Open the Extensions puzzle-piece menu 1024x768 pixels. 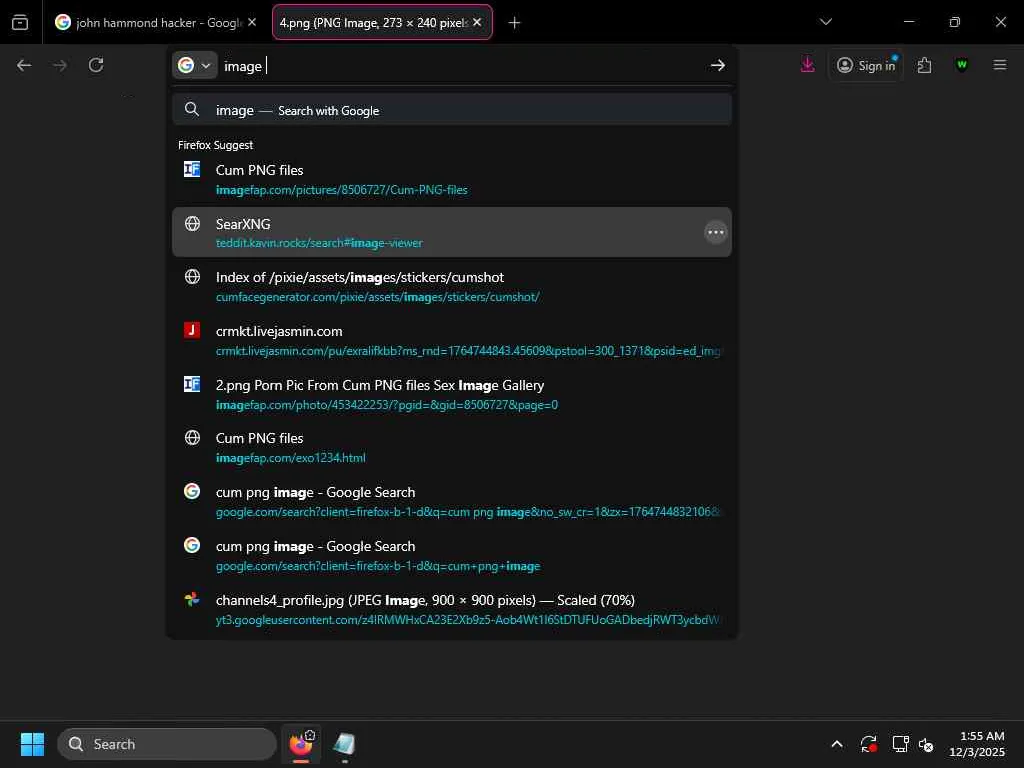click(x=924, y=65)
